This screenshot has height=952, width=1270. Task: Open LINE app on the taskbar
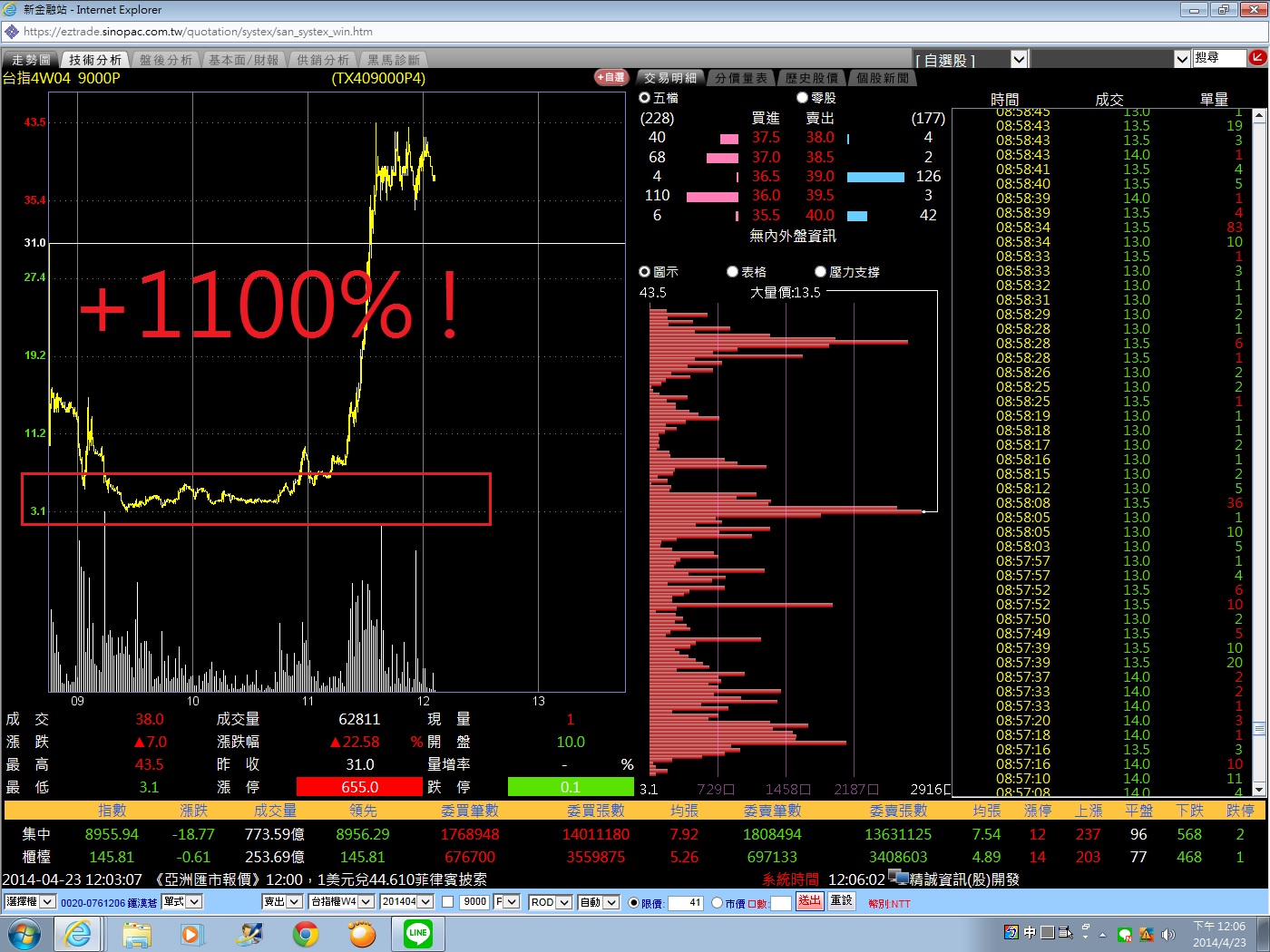point(418,933)
